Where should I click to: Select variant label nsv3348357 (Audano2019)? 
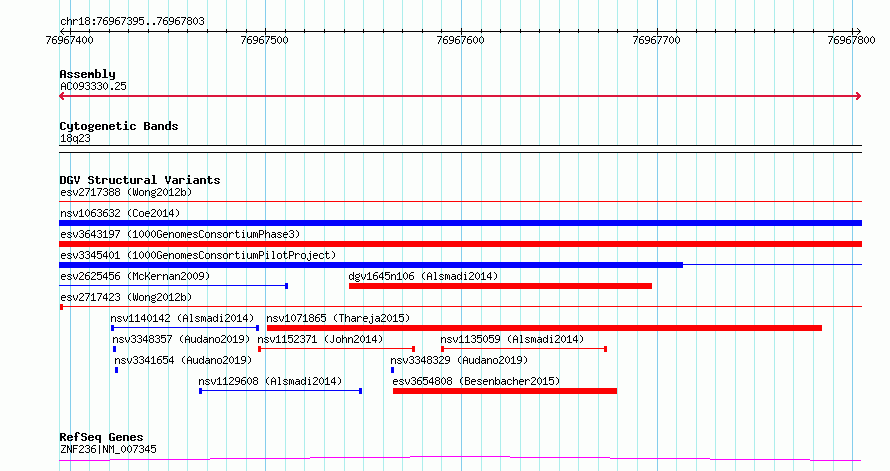click(x=181, y=339)
